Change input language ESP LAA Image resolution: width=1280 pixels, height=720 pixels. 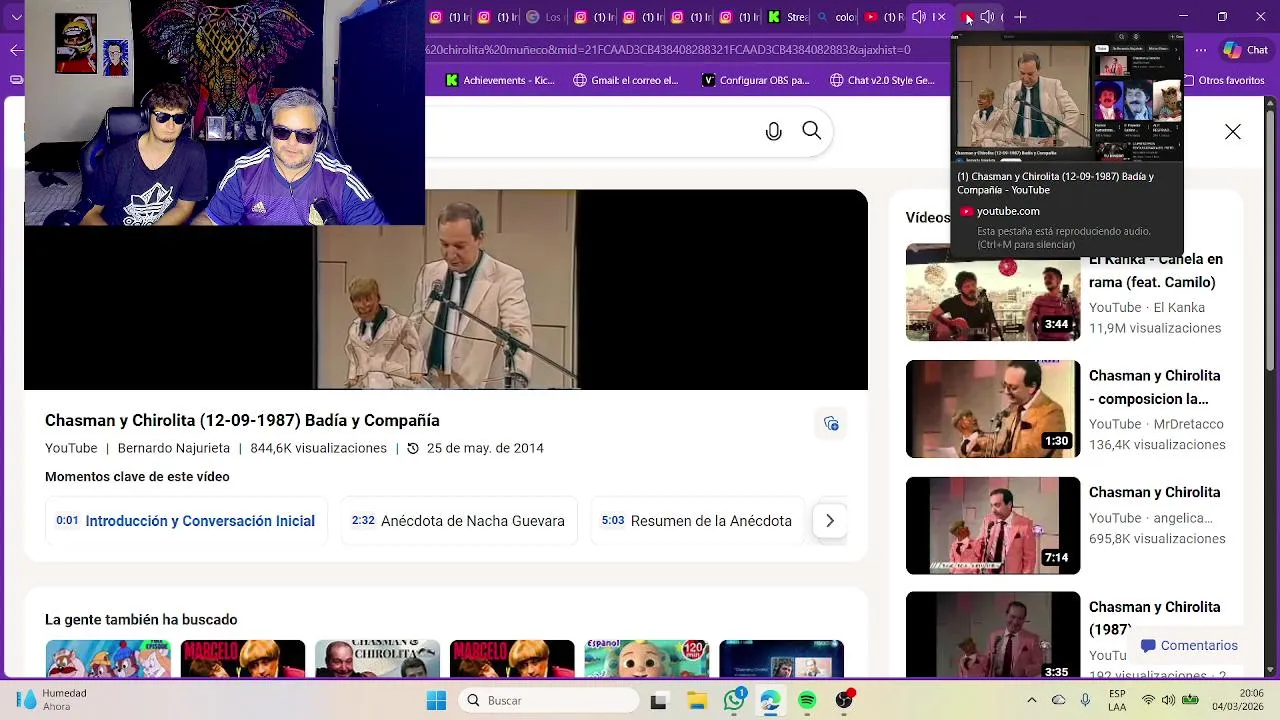click(x=1117, y=700)
